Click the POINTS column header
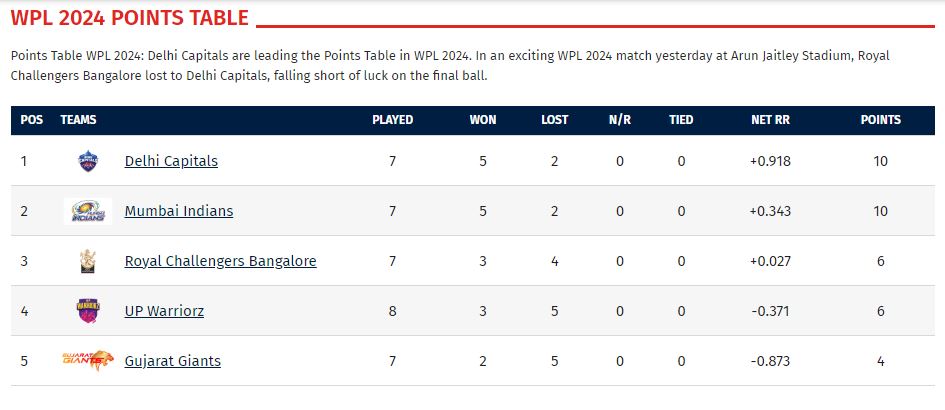Image resolution: width=945 pixels, height=410 pixels. 880,120
